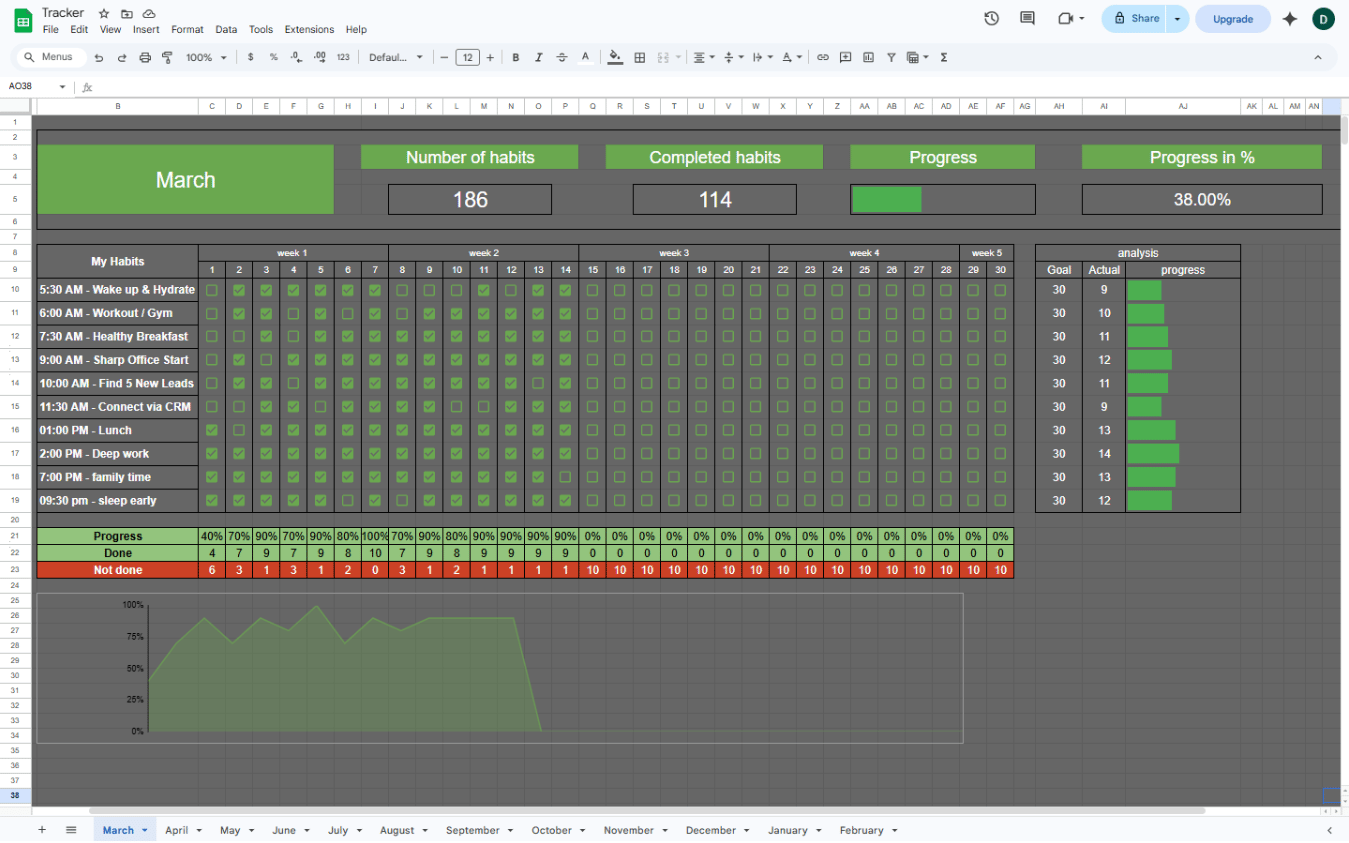The height and width of the screenshot is (843, 1349).
Task: Open the comments history panel
Action: [x=1027, y=18]
